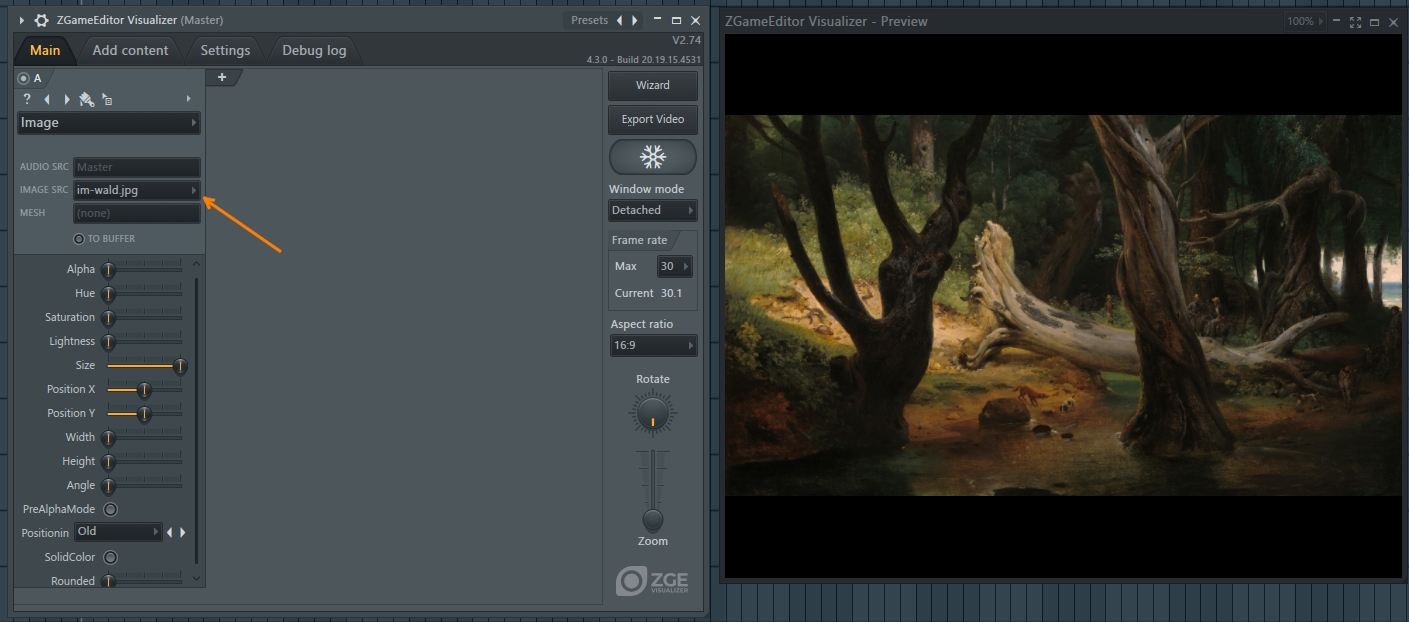Enable the TO BUFFER option

79,239
